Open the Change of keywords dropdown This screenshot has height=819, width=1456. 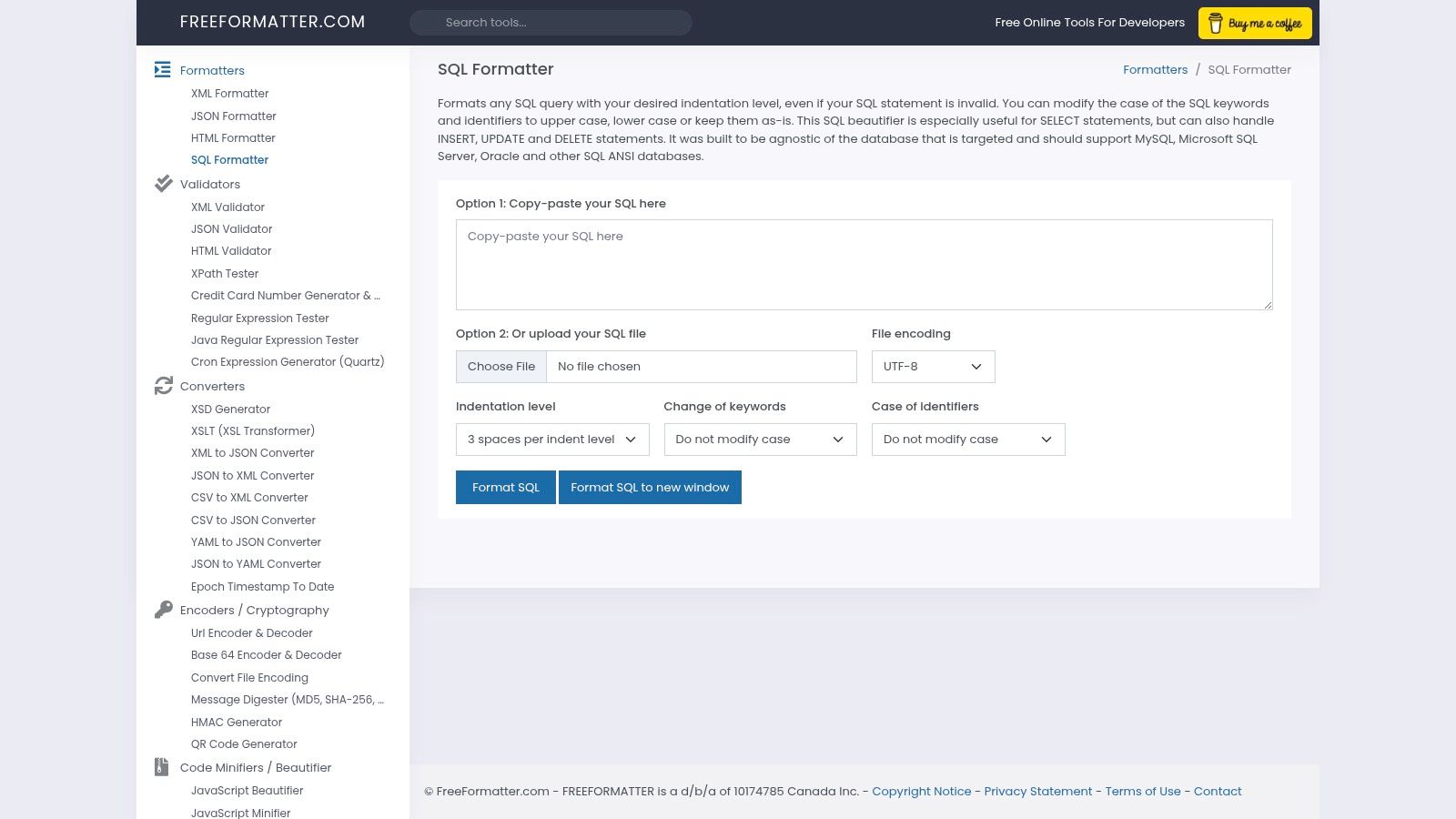pos(760,439)
